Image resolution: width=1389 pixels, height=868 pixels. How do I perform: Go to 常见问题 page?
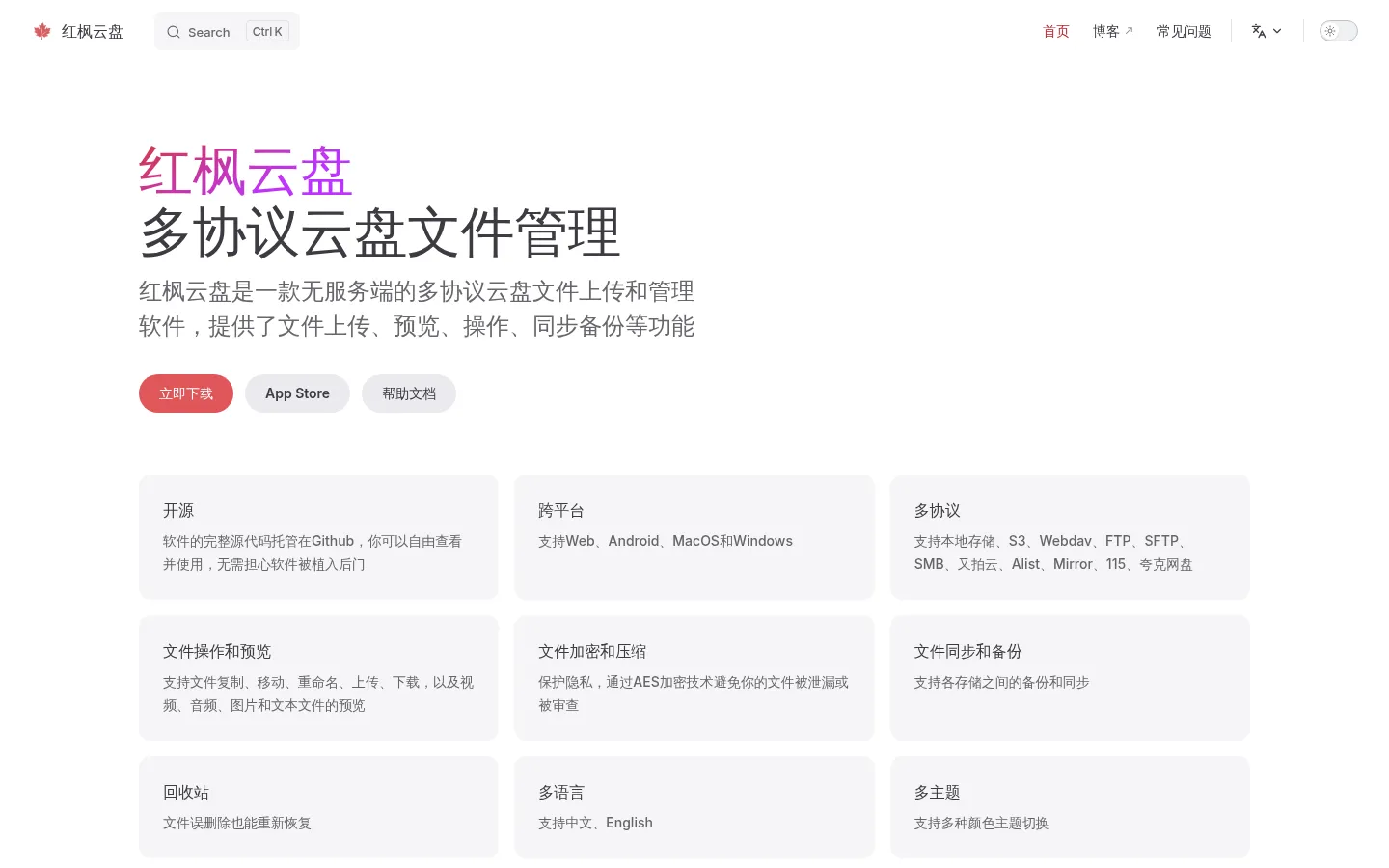click(x=1185, y=31)
